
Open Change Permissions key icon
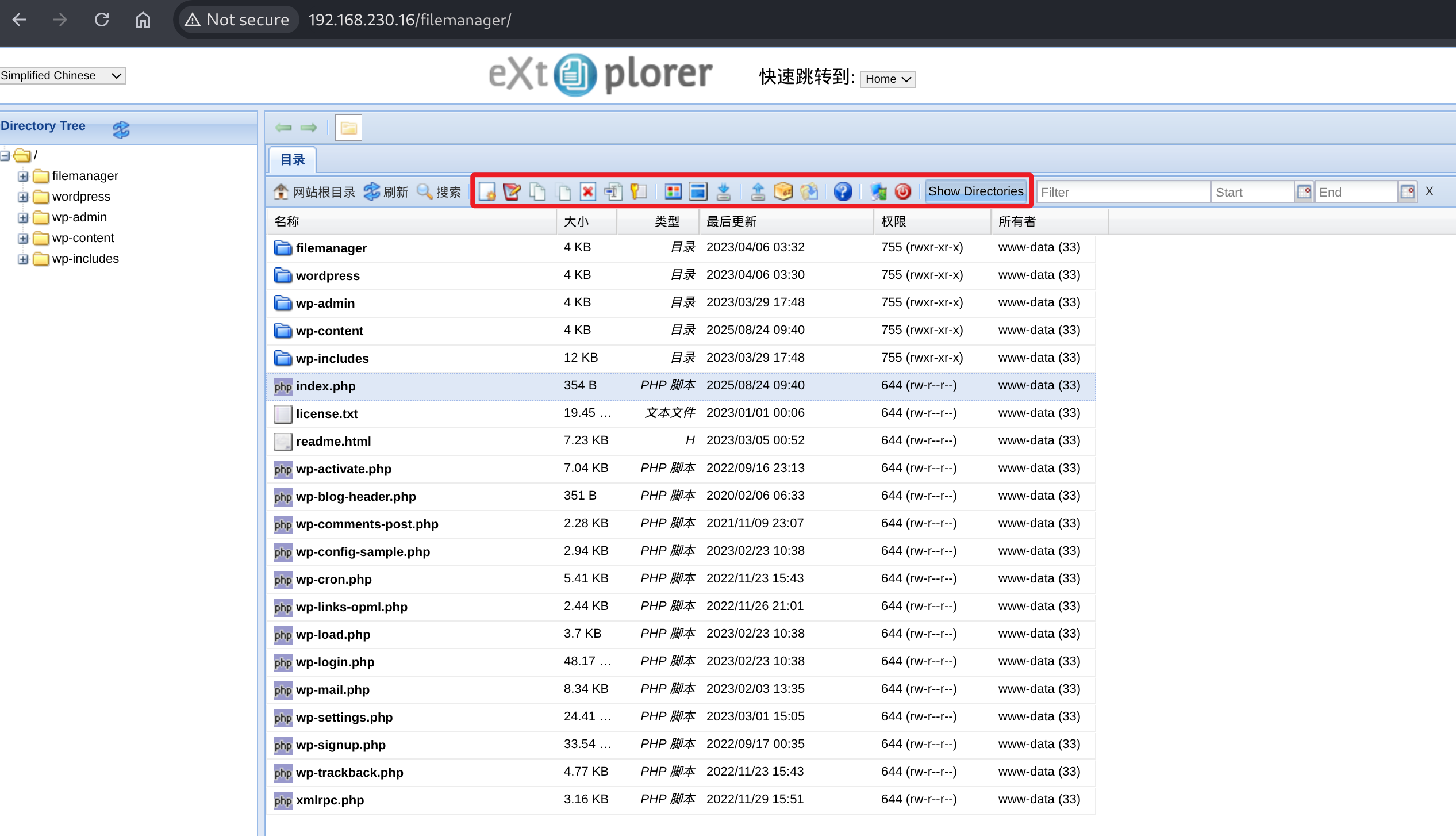638,191
